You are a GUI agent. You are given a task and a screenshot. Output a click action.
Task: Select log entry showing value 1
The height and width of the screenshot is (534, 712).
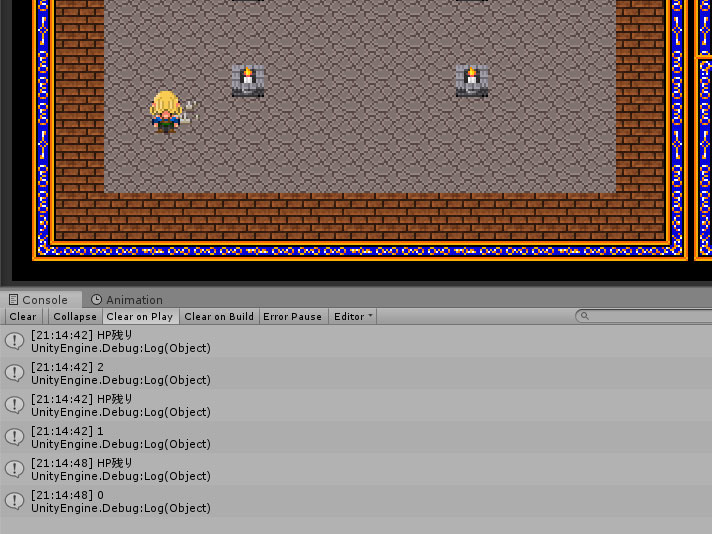[356, 437]
